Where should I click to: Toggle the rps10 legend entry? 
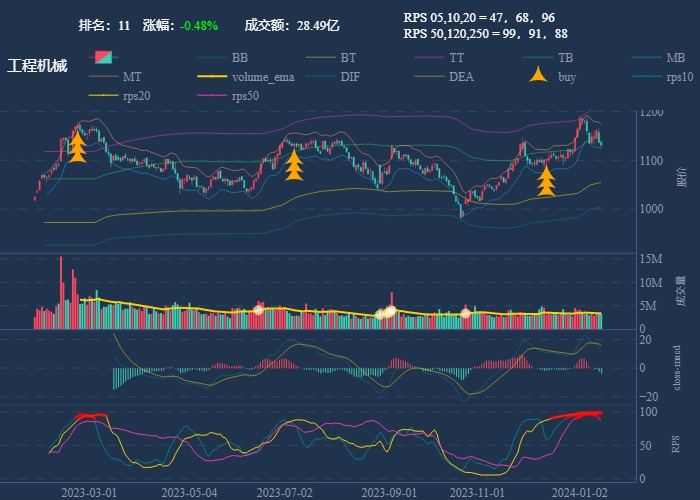pos(662,77)
